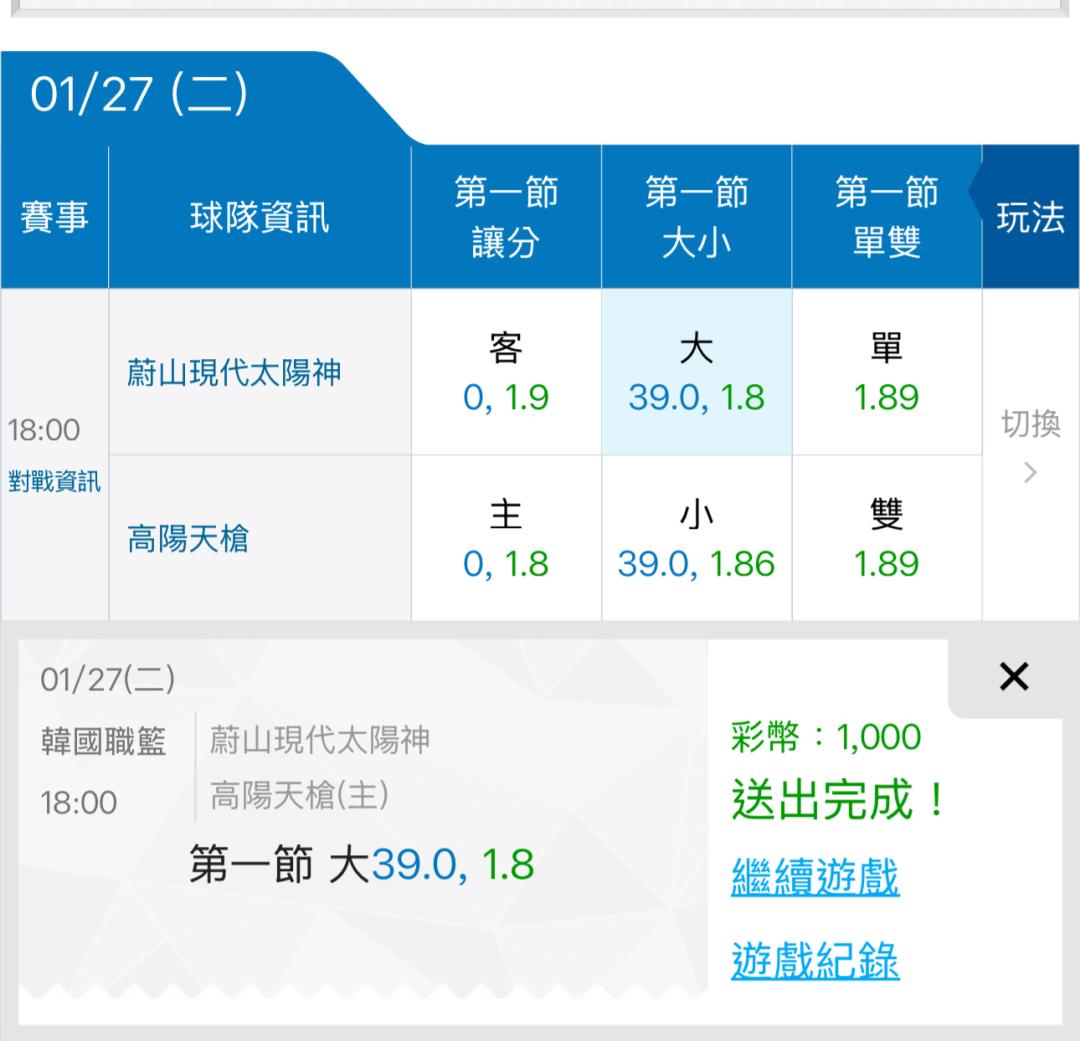Choose 雙 1.89 even bet
This screenshot has height=1041, width=1080.
click(x=886, y=540)
